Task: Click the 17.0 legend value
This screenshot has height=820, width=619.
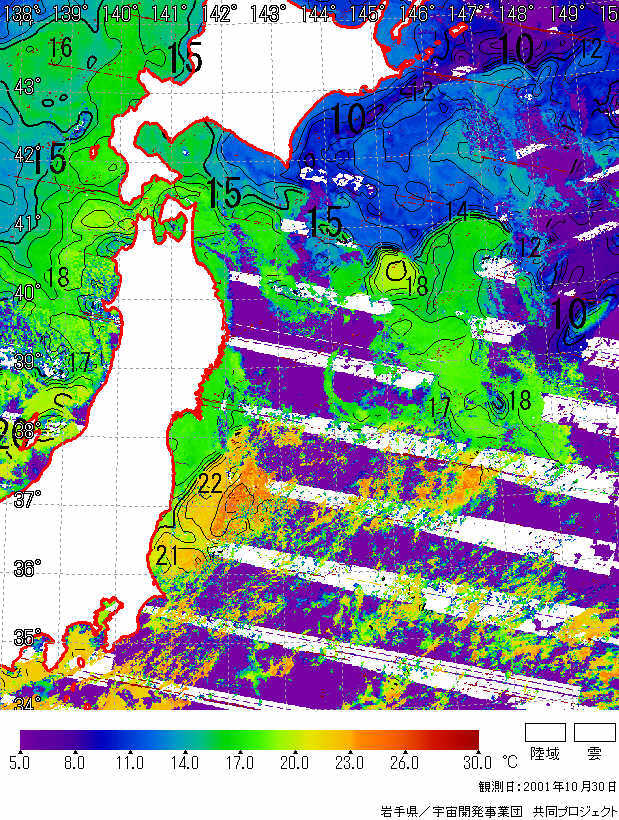Action: coord(239,763)
